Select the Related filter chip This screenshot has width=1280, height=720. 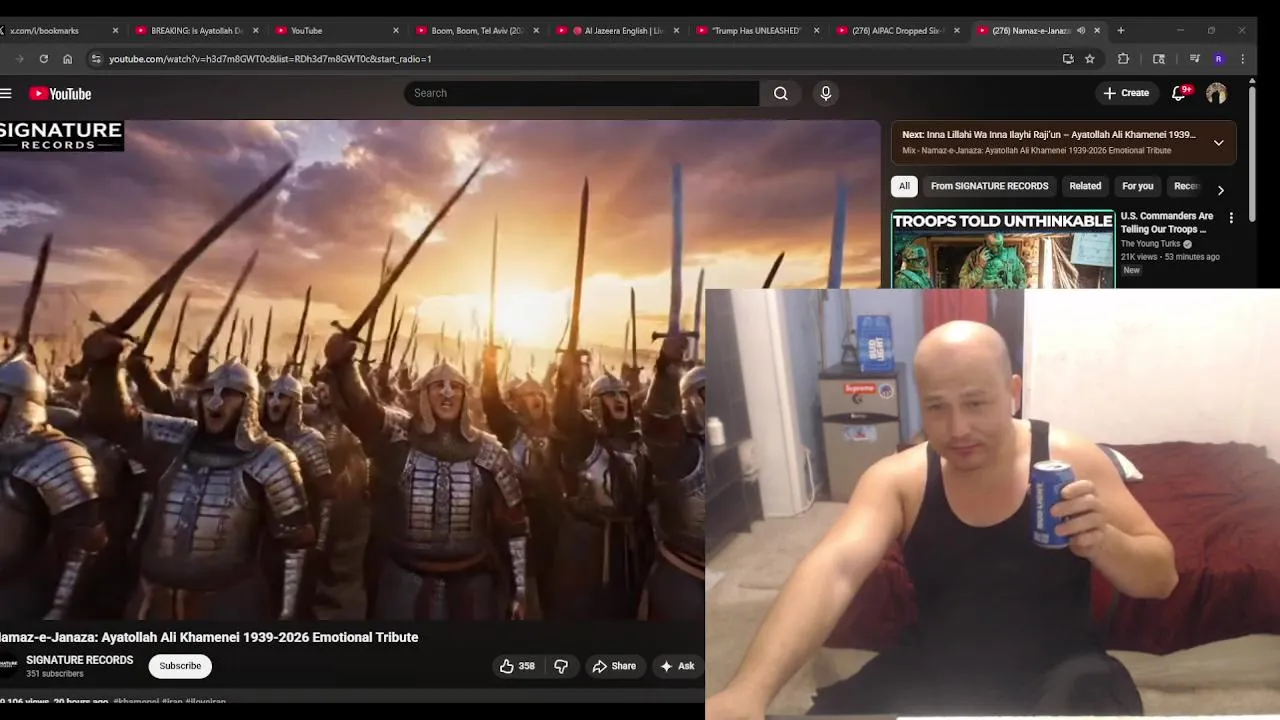(x=1085, y=186)
